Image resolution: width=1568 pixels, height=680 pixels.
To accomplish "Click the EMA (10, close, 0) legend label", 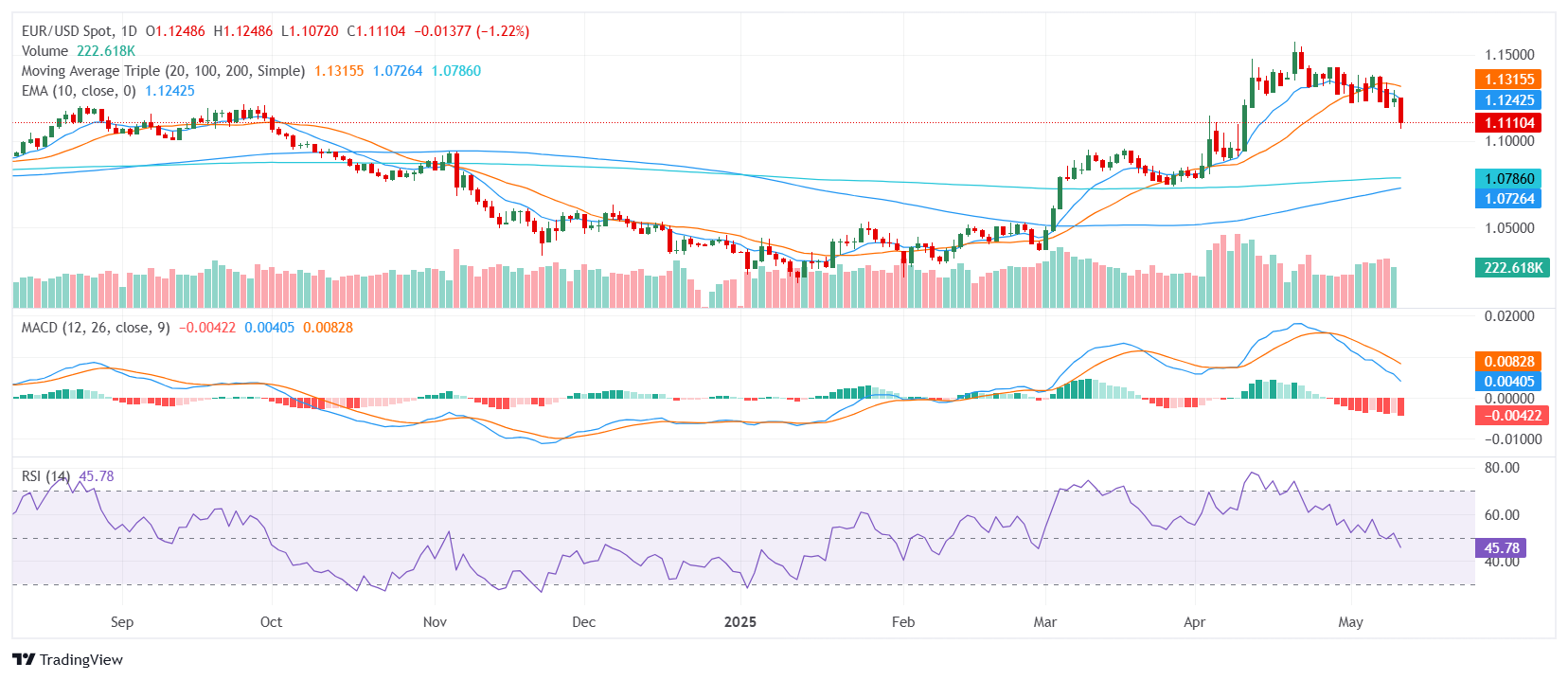I will tap(79, 91).
